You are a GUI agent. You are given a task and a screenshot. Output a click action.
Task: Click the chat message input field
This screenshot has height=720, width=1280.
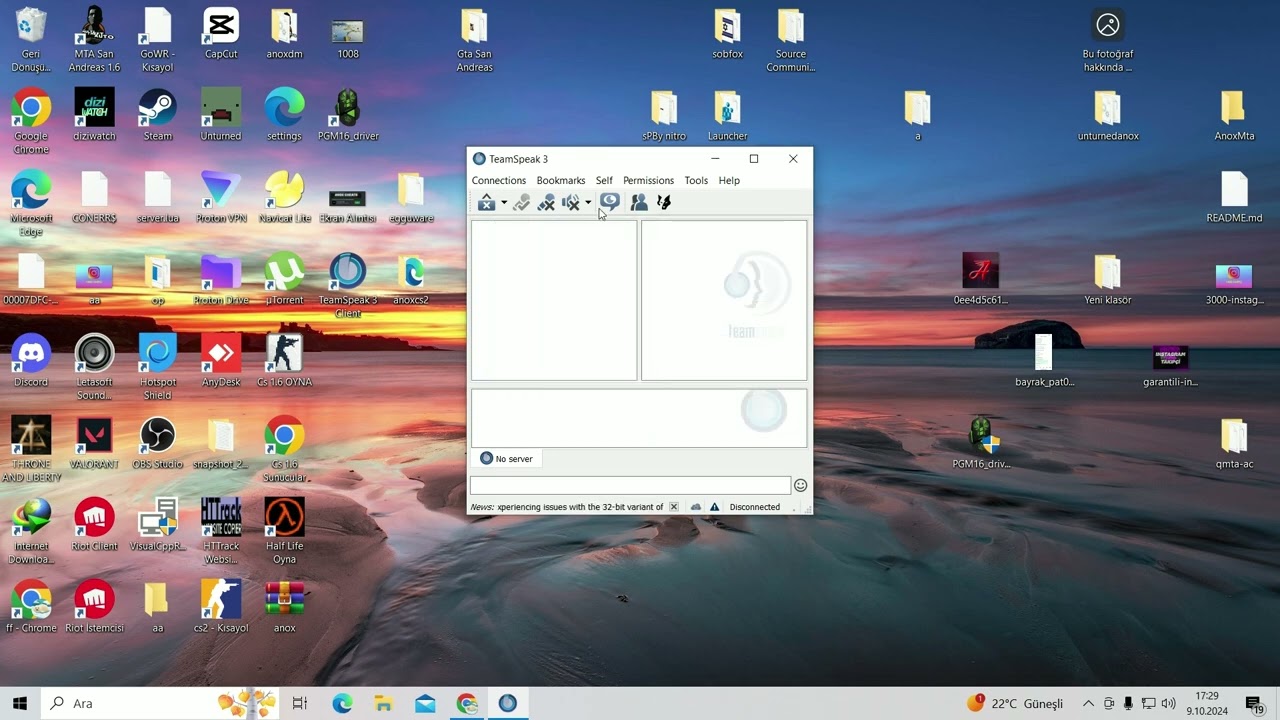pyautogui.click(x=630, y=485)
